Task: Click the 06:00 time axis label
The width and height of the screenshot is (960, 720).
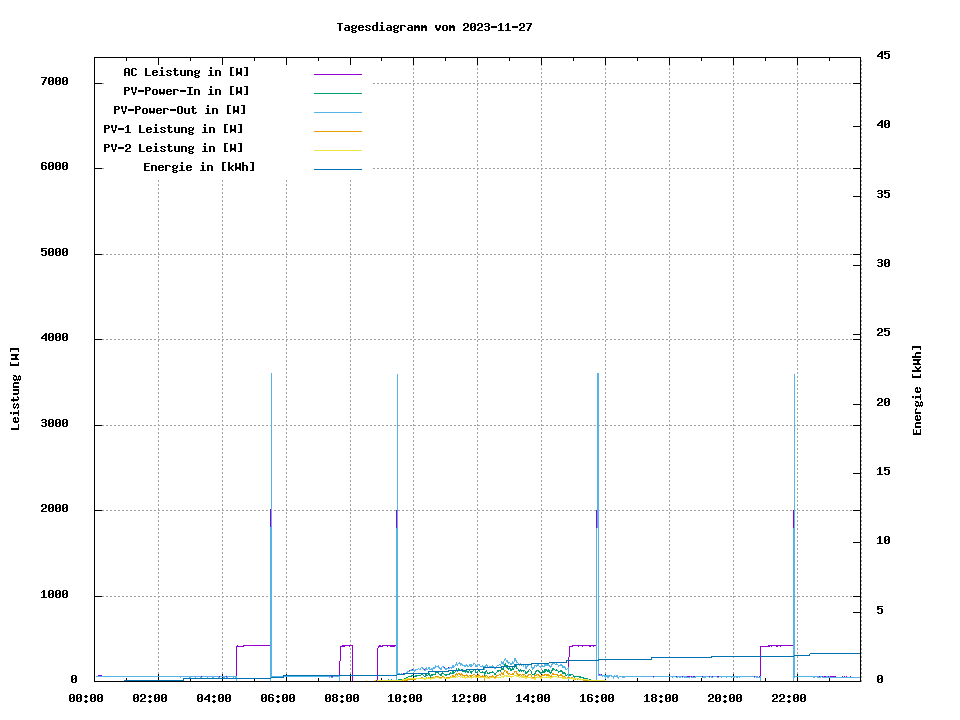Action: pyautogui.click(x=277, y=698)
